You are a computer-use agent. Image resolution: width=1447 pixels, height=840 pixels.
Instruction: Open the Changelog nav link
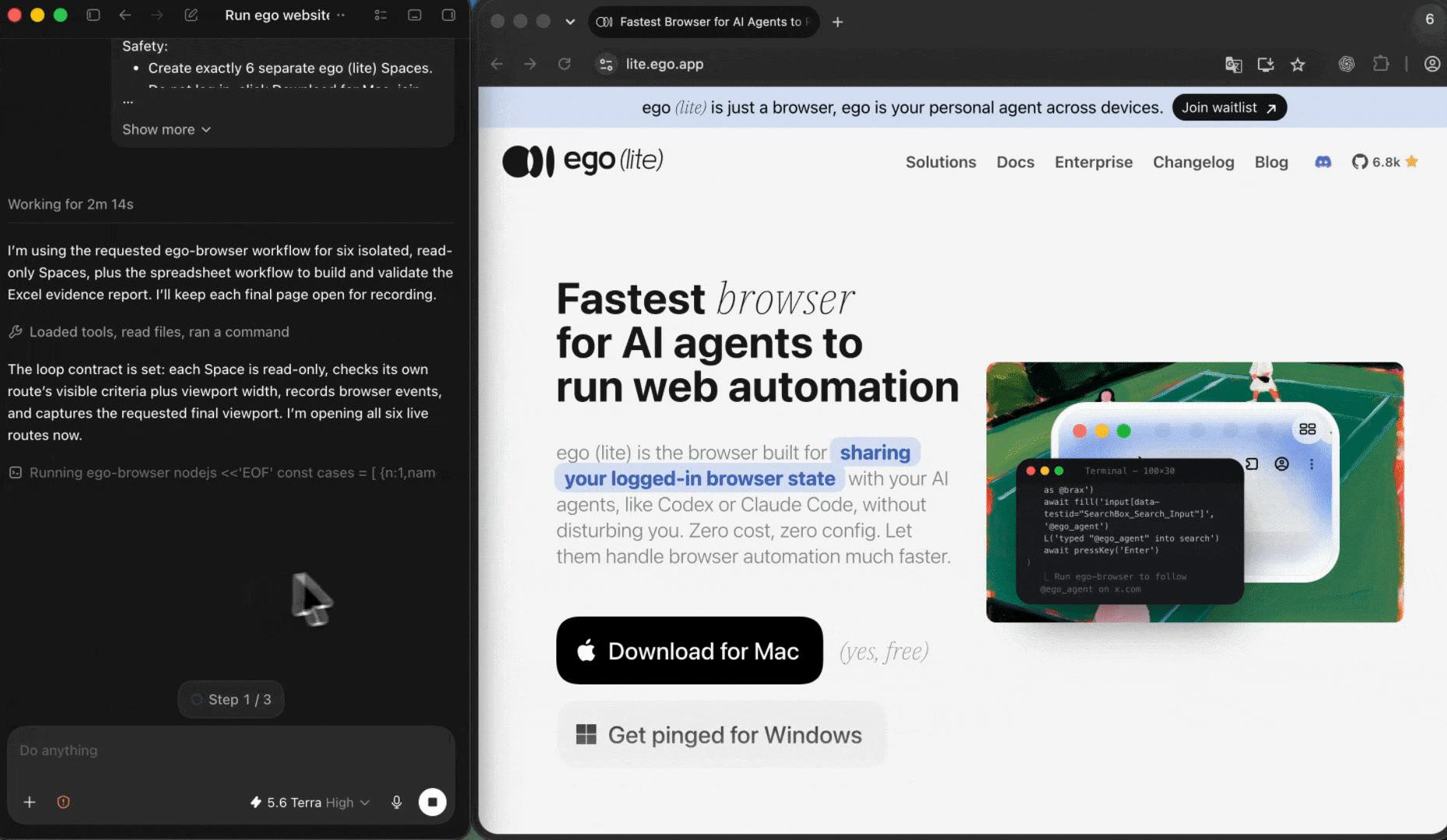pyautogui.click(x=1193, y=162)
